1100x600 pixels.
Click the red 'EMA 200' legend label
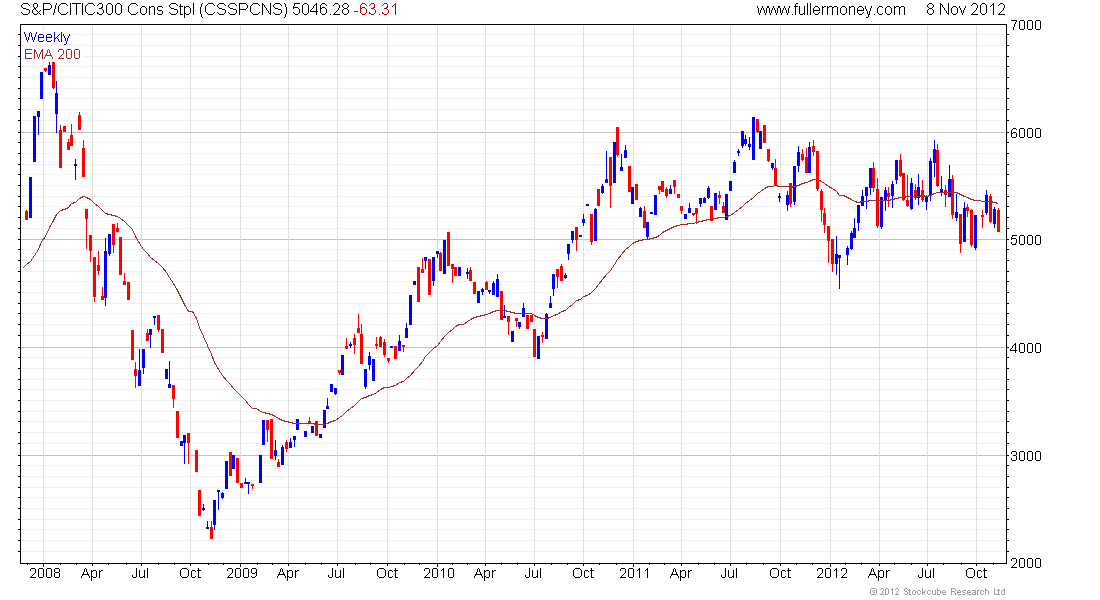click(x=52, y=54)
